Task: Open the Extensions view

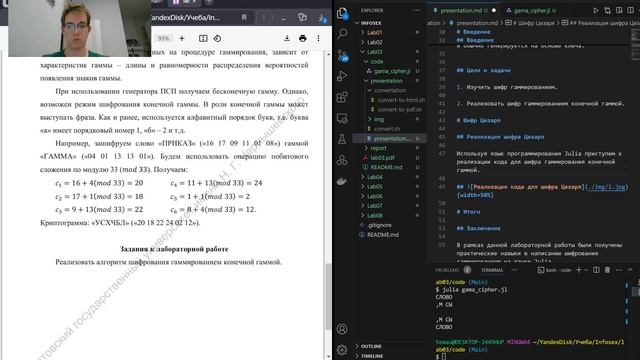Action: click(x=342, y=97)
